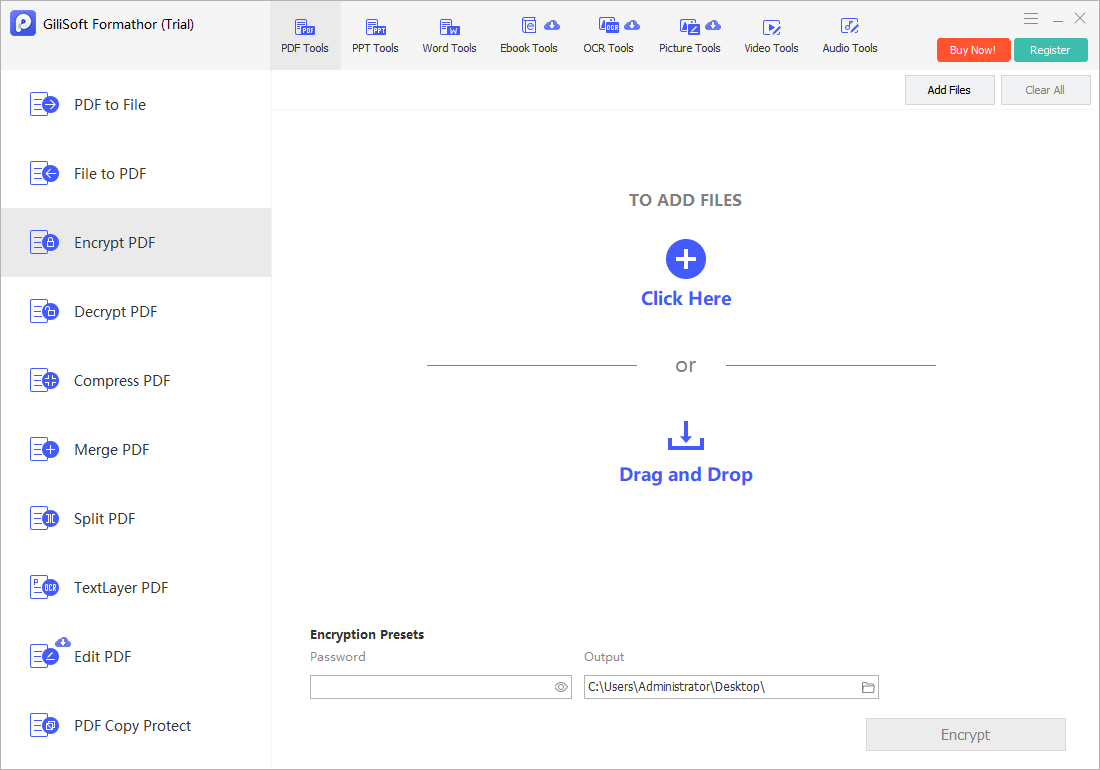1100x770 pixels.
Task: Click the blue plus add-file icon
Action: pyautogui.click(x=685, y=259)
